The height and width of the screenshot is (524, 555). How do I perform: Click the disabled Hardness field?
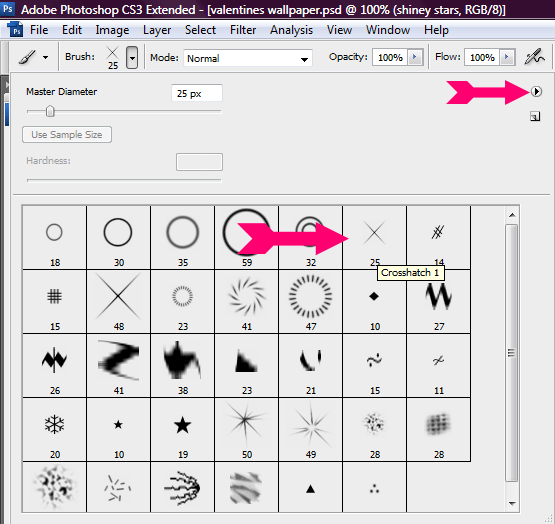pyautogui.click(x=199, y=162)
